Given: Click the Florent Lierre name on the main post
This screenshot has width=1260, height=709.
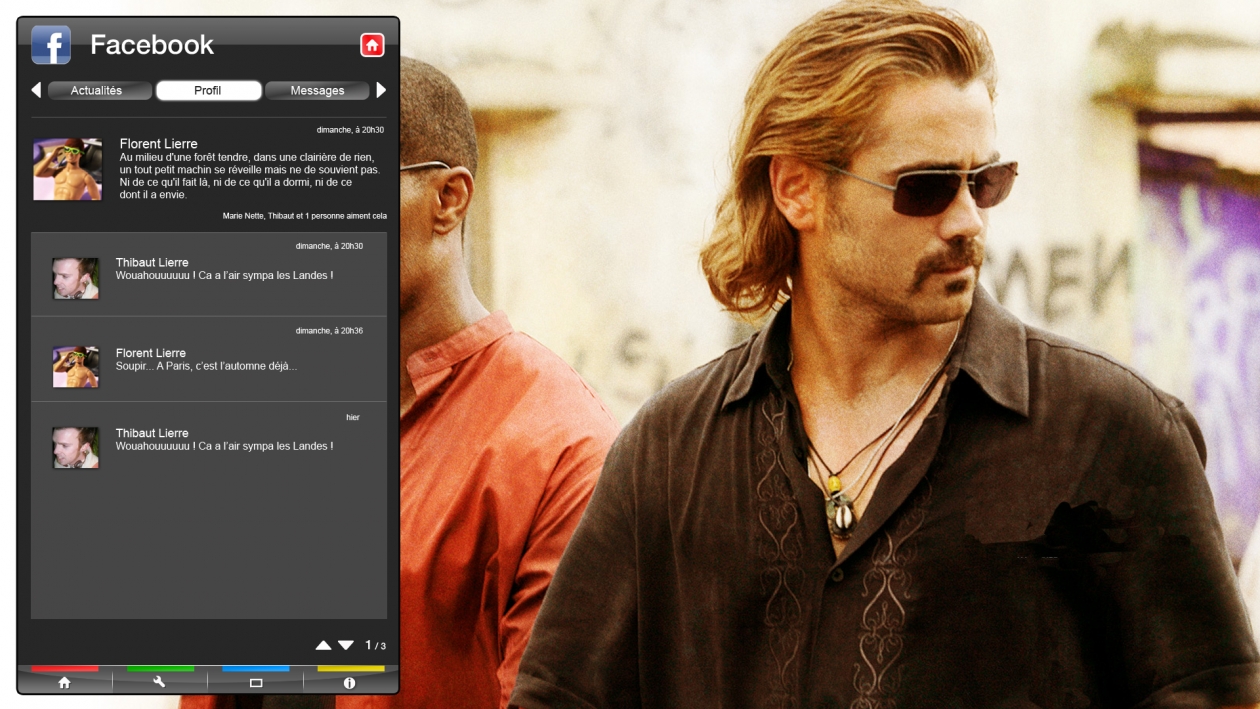Looking at the screenshot, I should click(x=158, y=144).
